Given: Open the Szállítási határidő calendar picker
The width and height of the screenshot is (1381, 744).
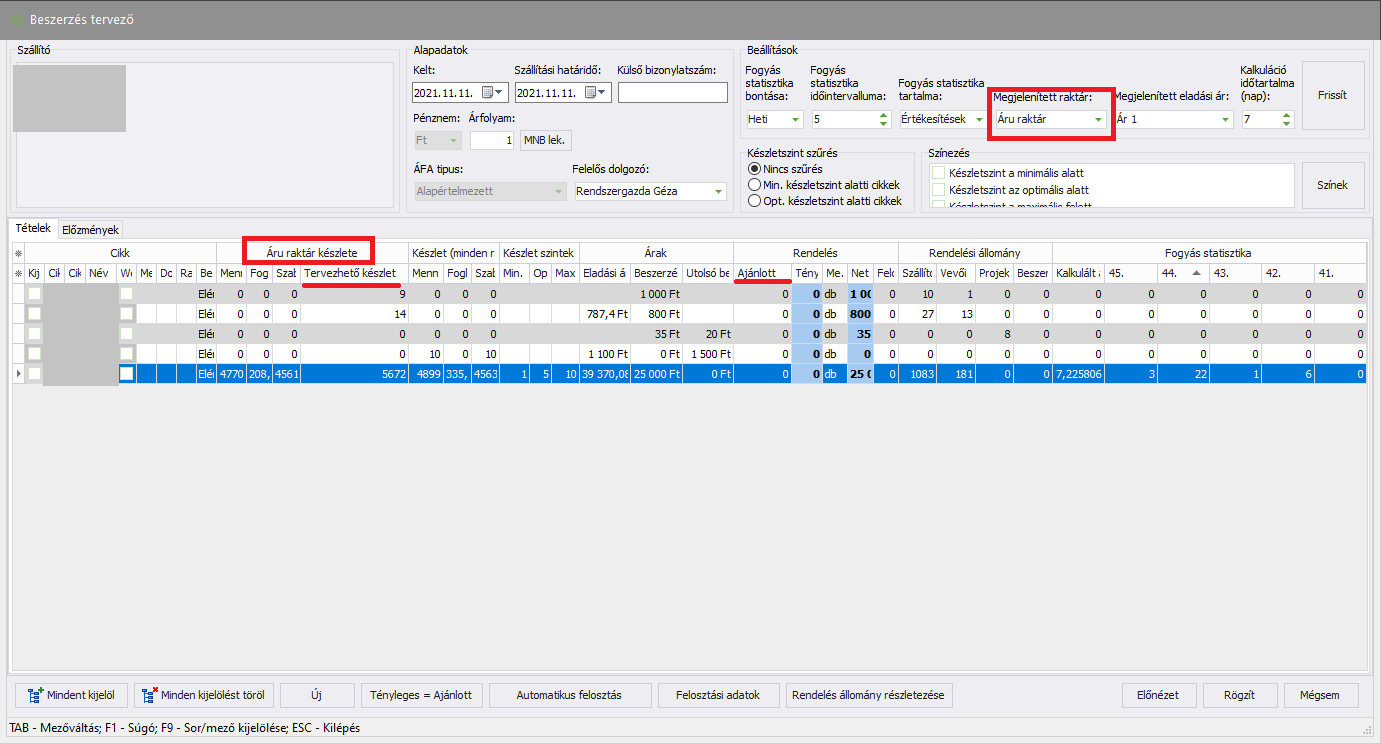Looking at the screenshot, I should (596, 93).
